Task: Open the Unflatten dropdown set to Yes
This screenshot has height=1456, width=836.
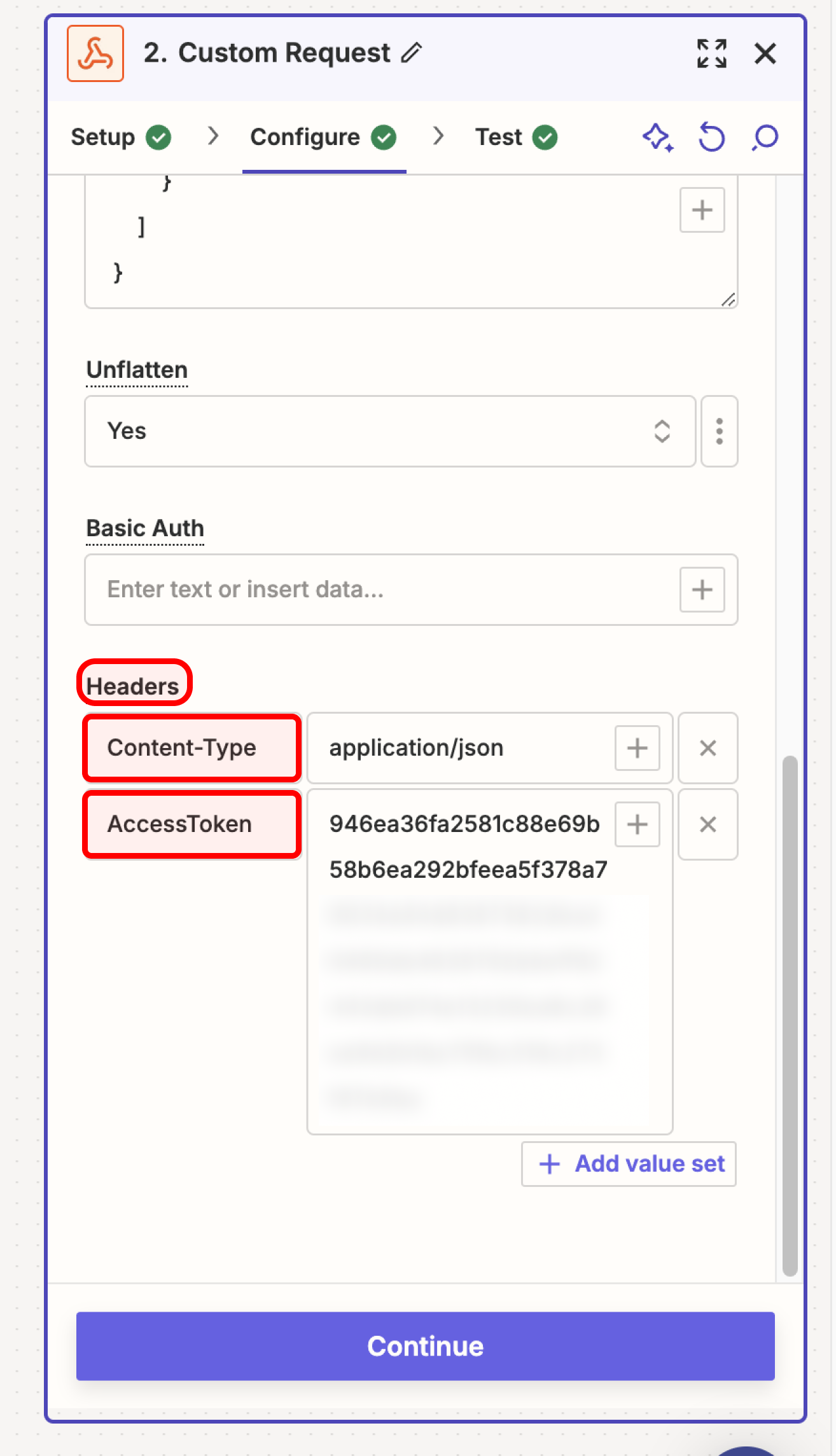Action: [389, 431]
